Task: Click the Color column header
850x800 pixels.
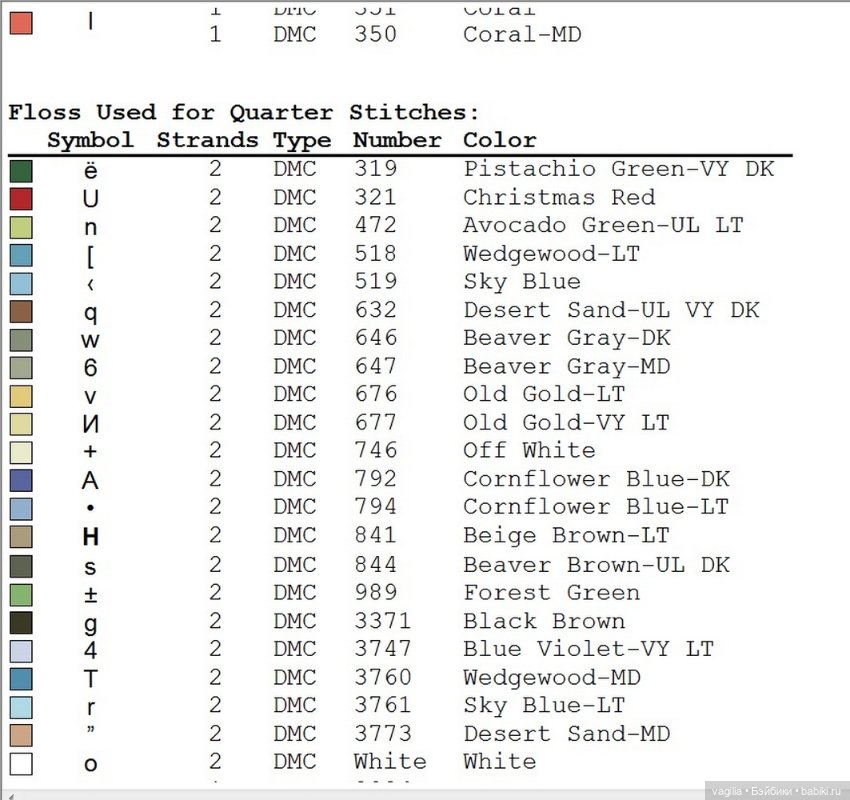Action: [499, 140]
